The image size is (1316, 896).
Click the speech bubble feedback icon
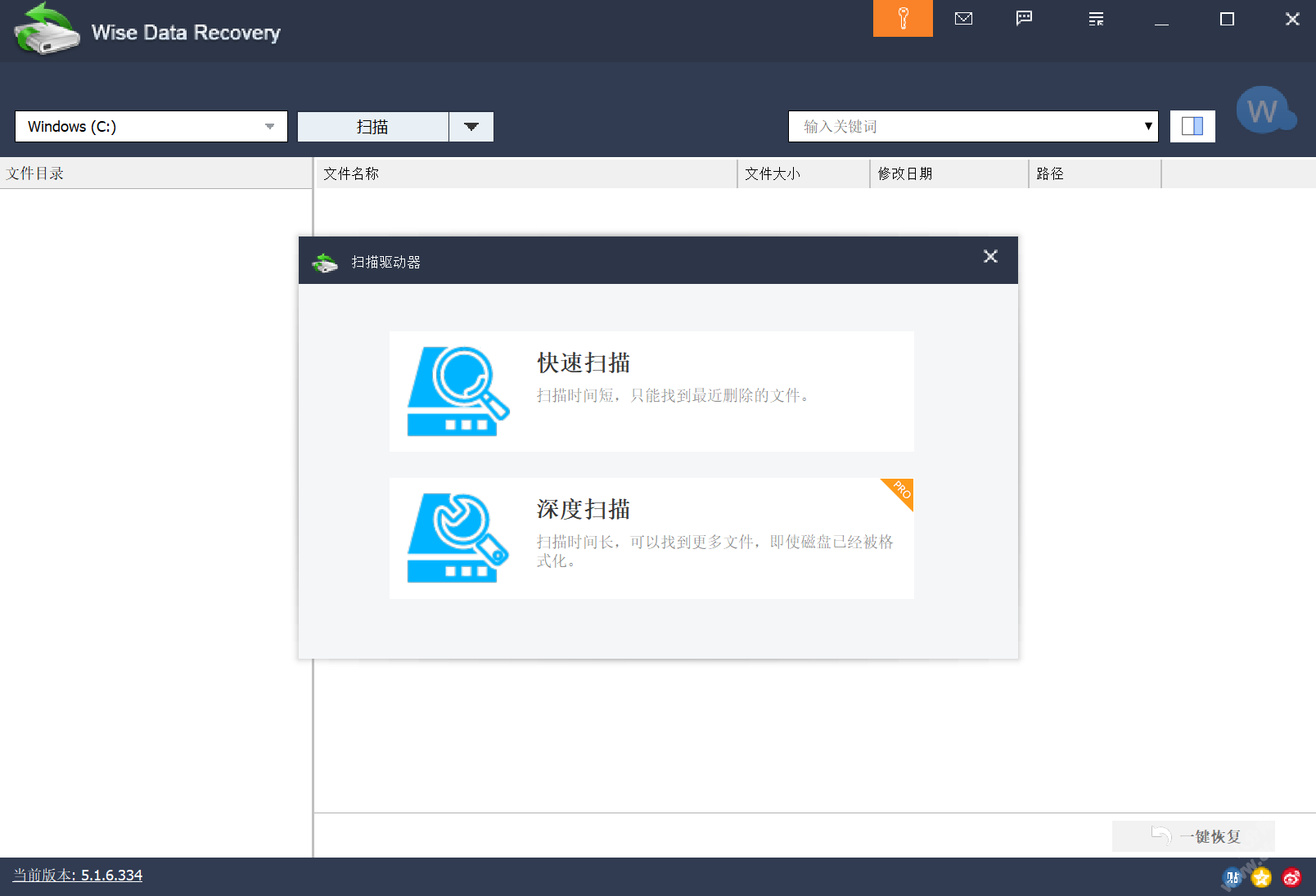tap(1024, 18)
